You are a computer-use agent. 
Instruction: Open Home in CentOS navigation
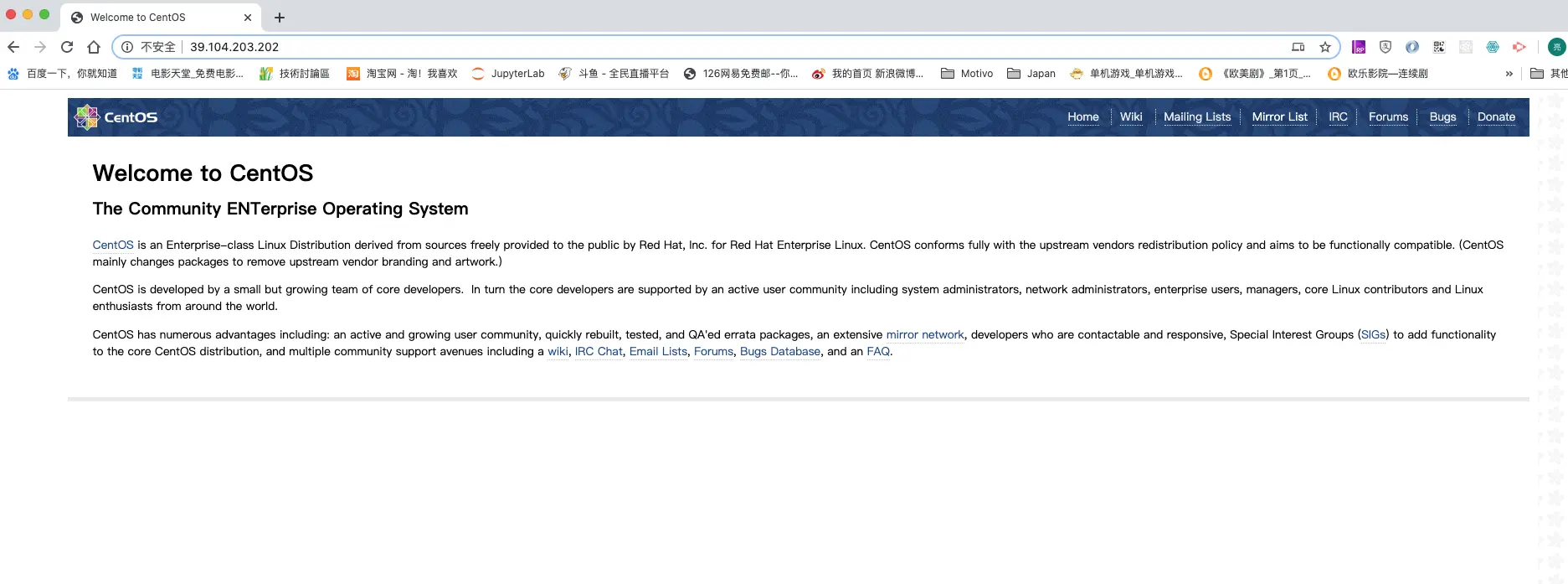point(1083,116)
